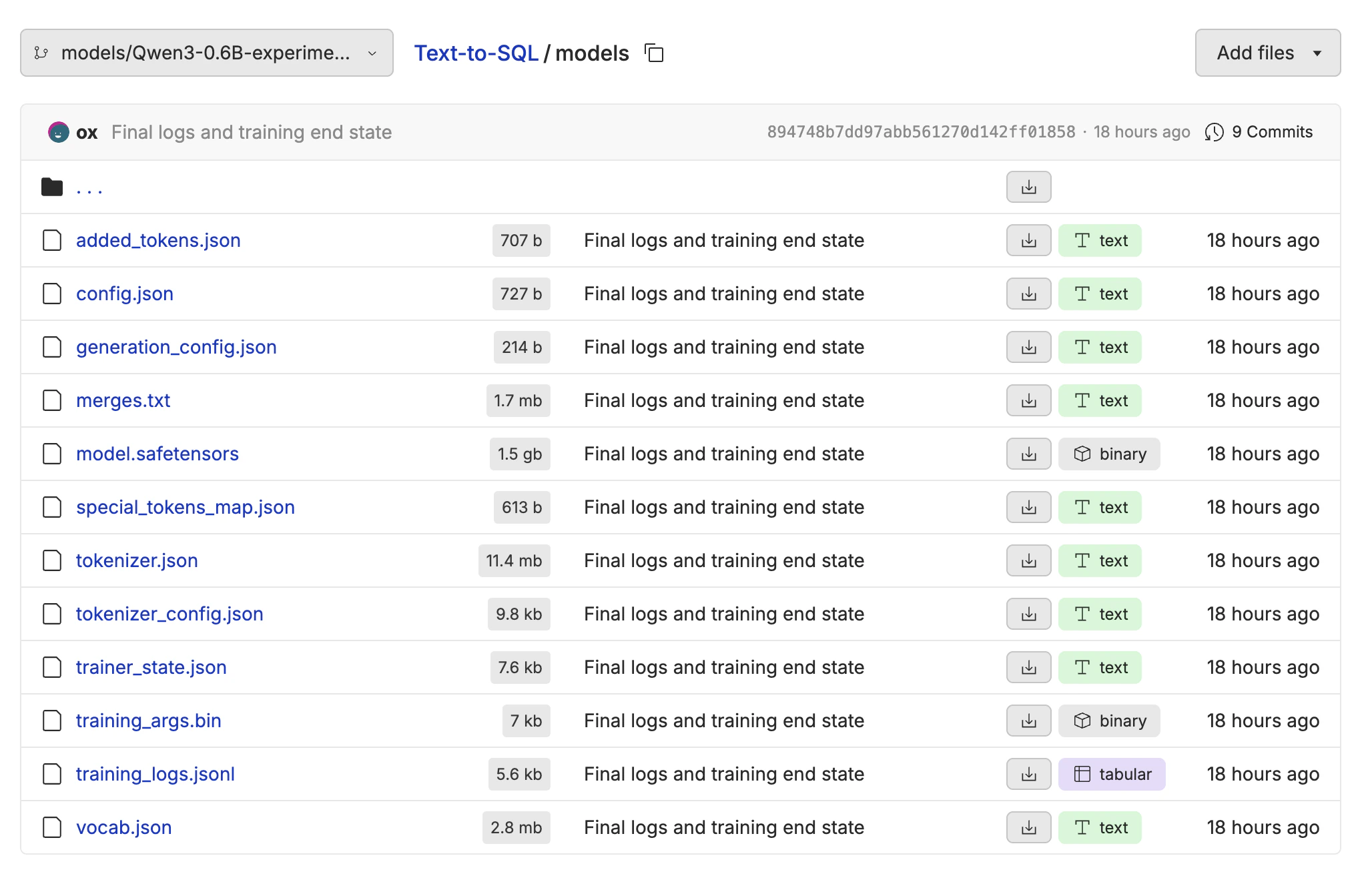
Task: Download the training_logs.jsonl file
Action: (1028, 775)
